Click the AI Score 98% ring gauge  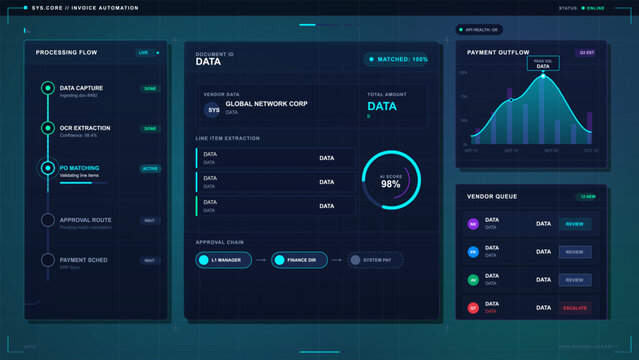click(391, 180)
